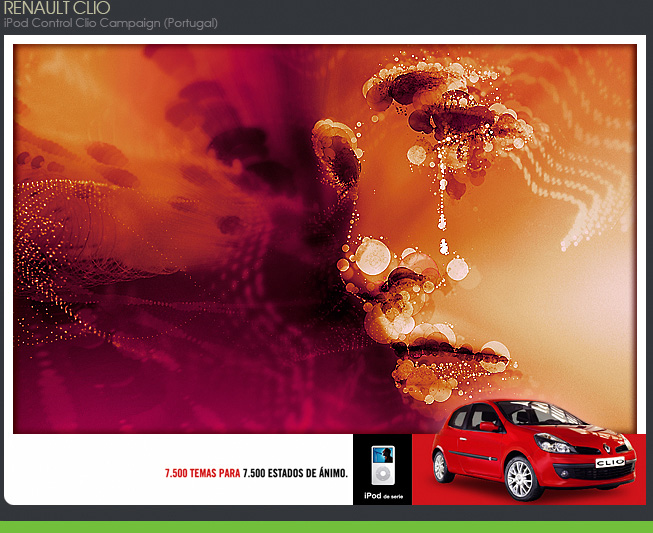Click the red Clio's rear wheel

441,466
